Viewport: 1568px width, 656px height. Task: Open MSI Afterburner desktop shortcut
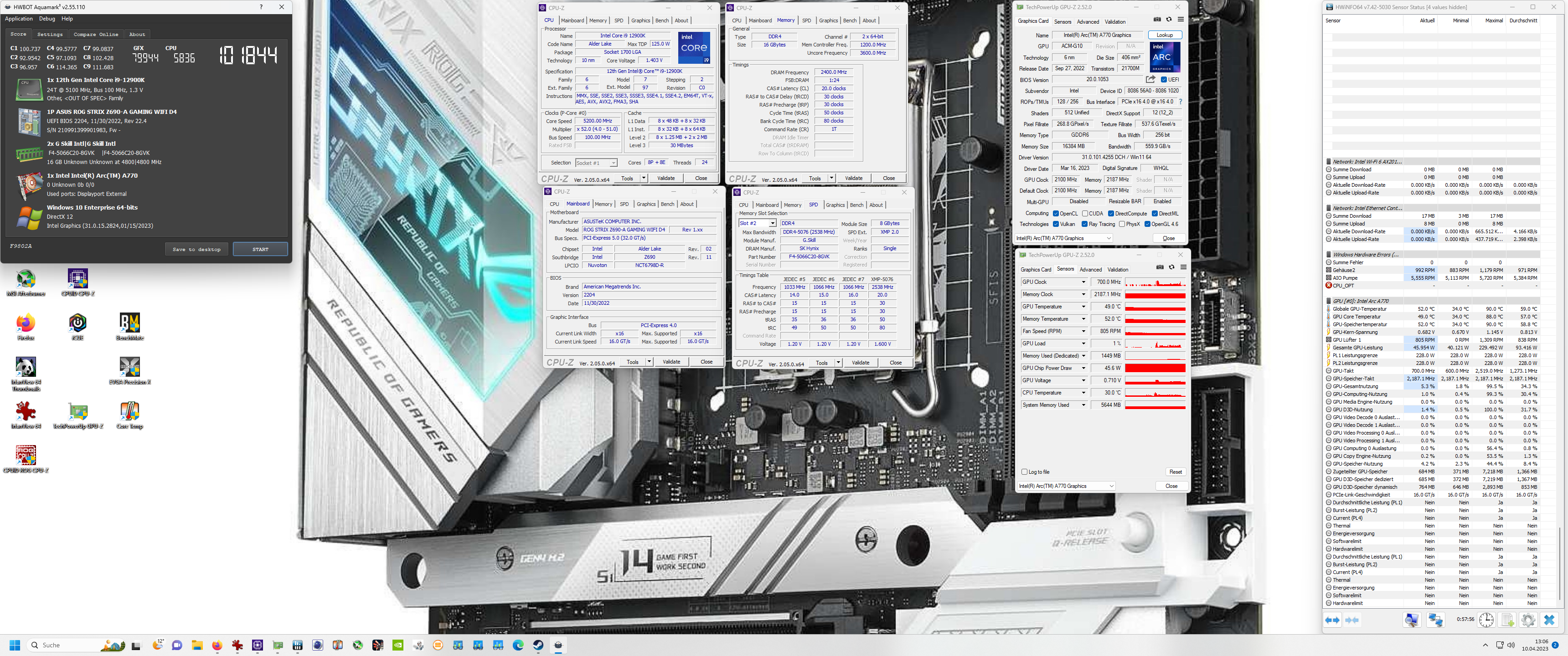pos(26,282)
